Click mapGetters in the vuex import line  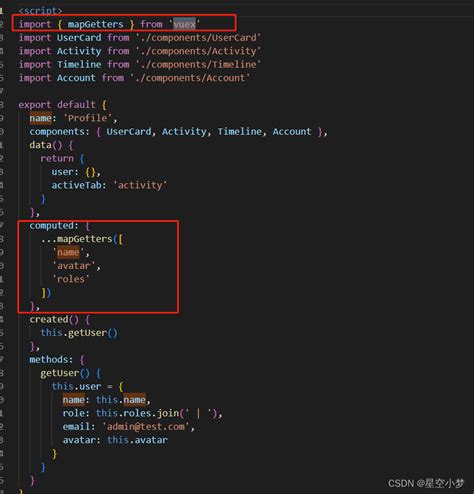(x=96, y=24)
